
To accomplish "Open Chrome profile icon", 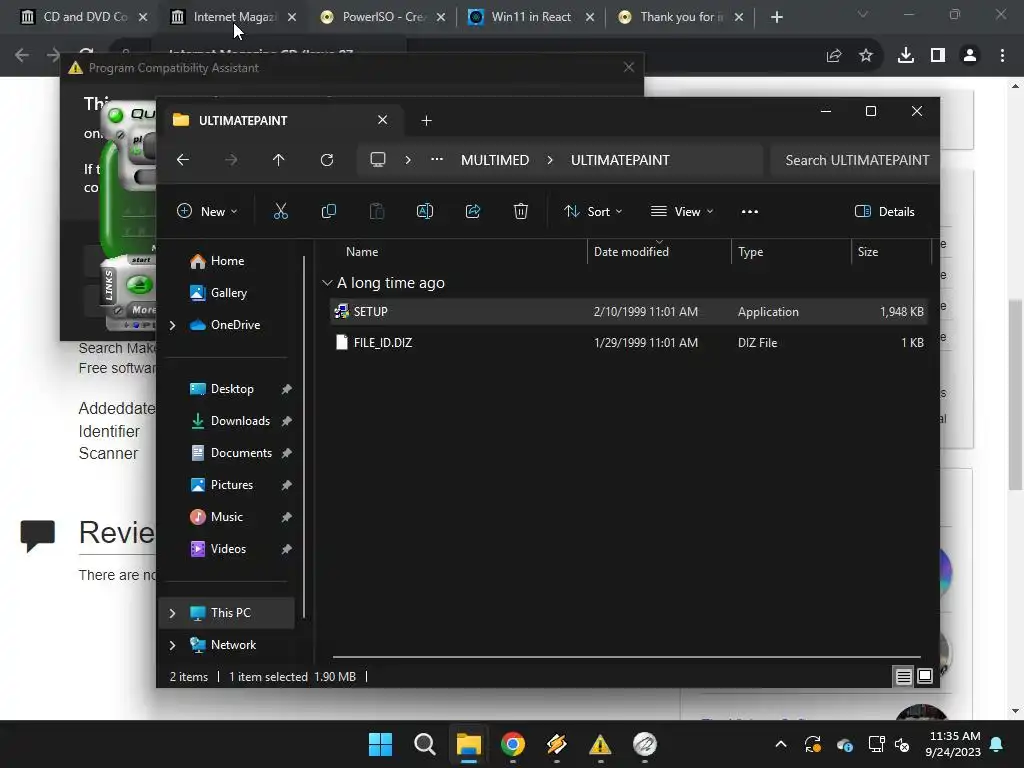I will coord(970,56).
